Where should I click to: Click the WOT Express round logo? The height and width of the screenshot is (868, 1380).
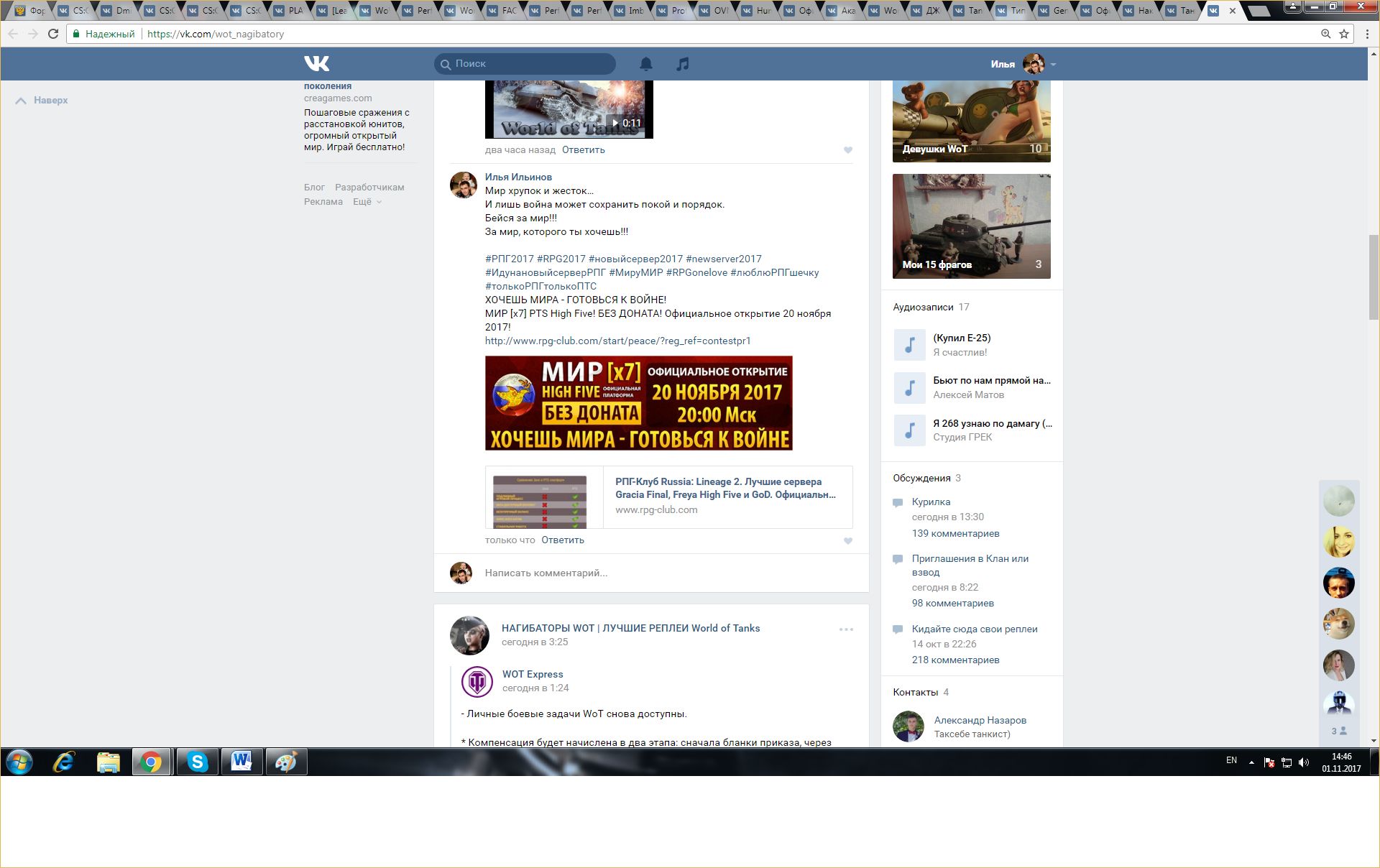pyautogui.click(x=477, y=681)
